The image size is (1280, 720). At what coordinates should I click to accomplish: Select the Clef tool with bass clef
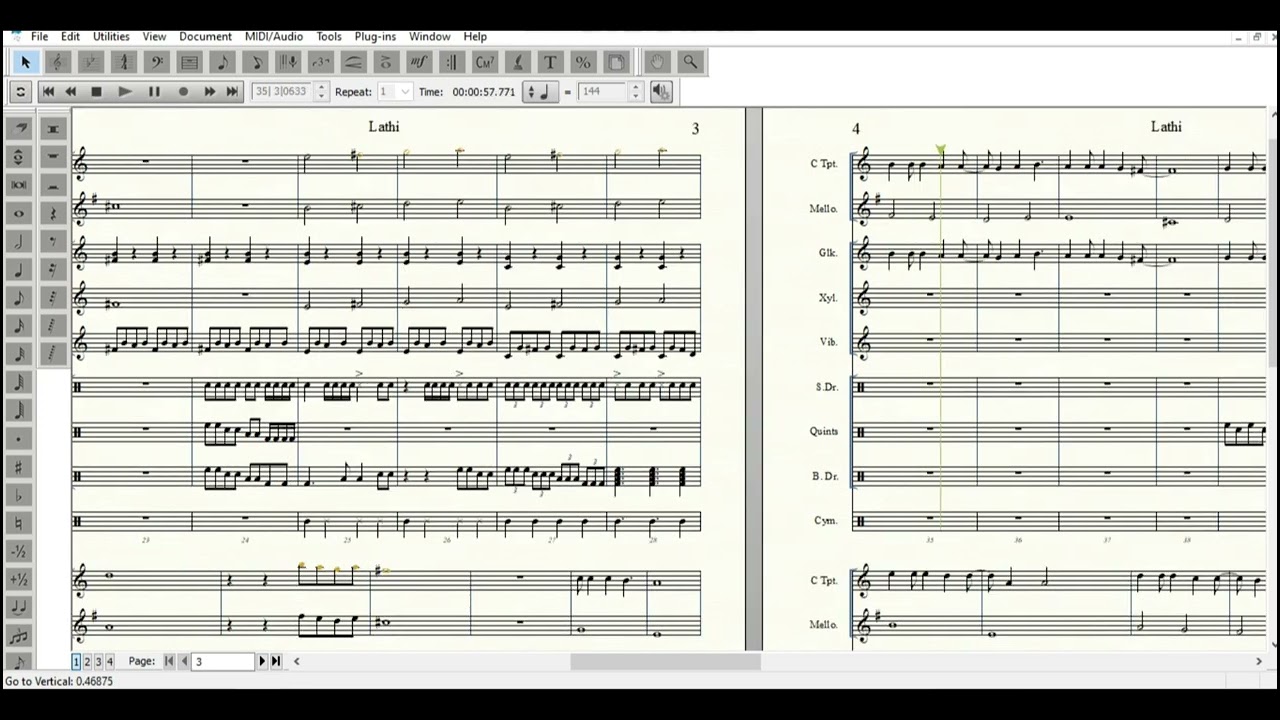tap(156, 62)
